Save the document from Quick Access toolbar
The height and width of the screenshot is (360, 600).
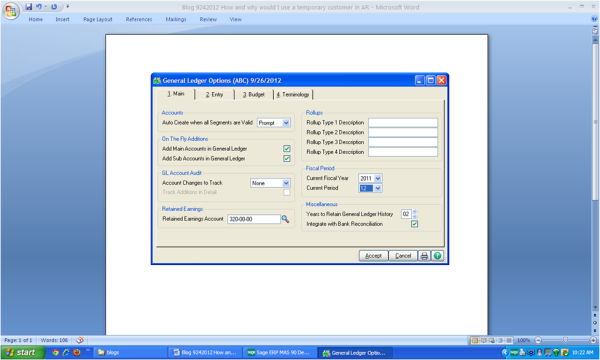pos(29,7)
